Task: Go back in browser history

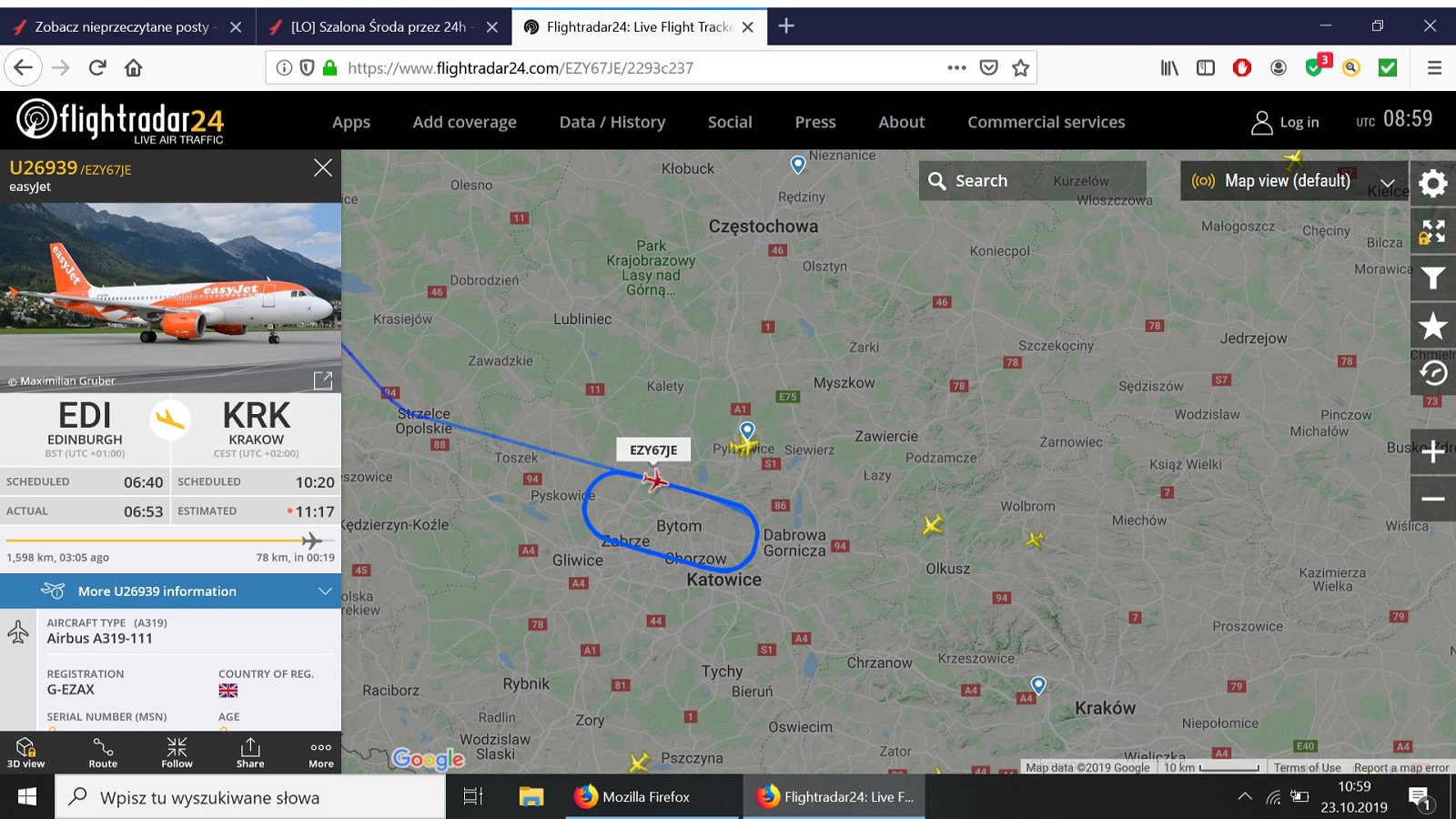Action: [24, 67]
